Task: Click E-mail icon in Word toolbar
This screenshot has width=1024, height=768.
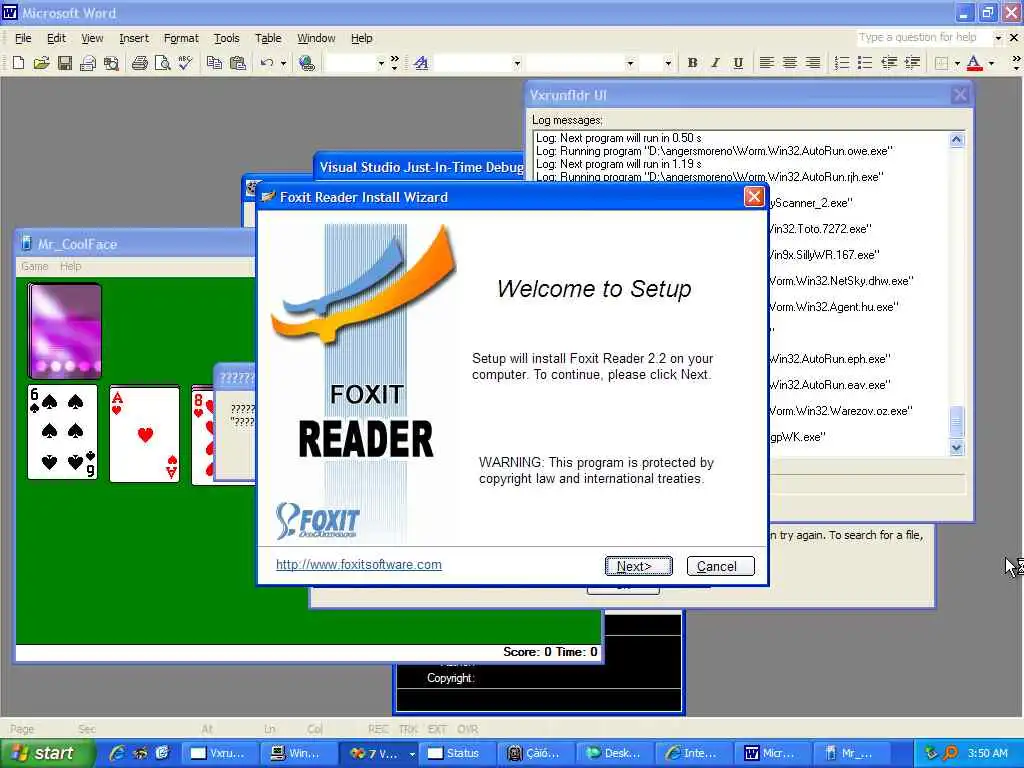Action: (x=88, y=63)
